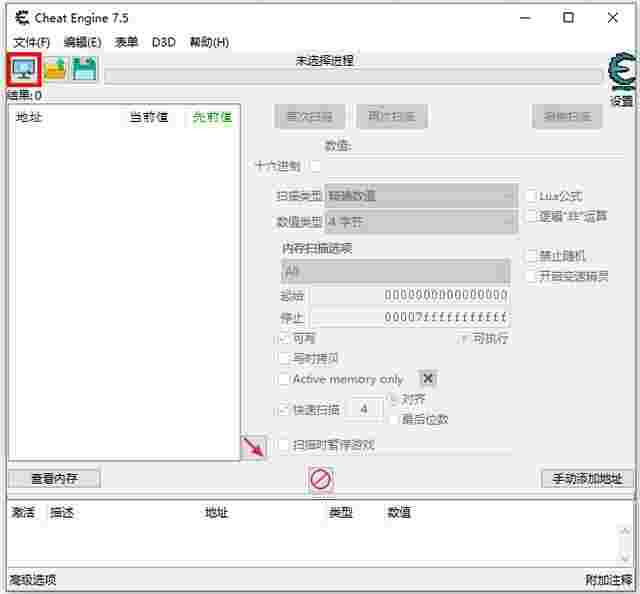Click the 地址 column header in address table

tap(216, 512)
